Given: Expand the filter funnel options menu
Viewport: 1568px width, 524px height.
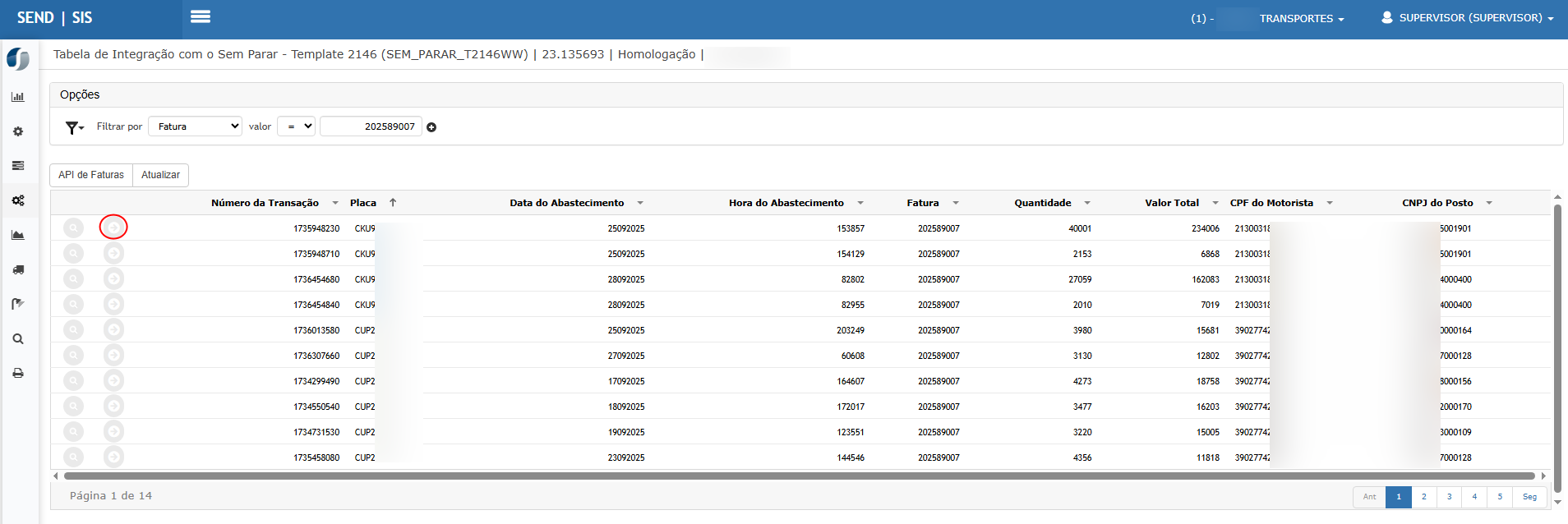Looking at the screenshot, I should pos(75,127).
